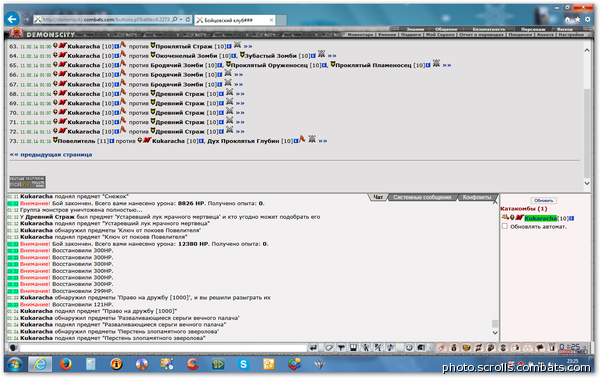Screen dimensions: 600x378
Task: Click info icon after Проклятый Пламеносец in row 65
Action: click(428, 65)
